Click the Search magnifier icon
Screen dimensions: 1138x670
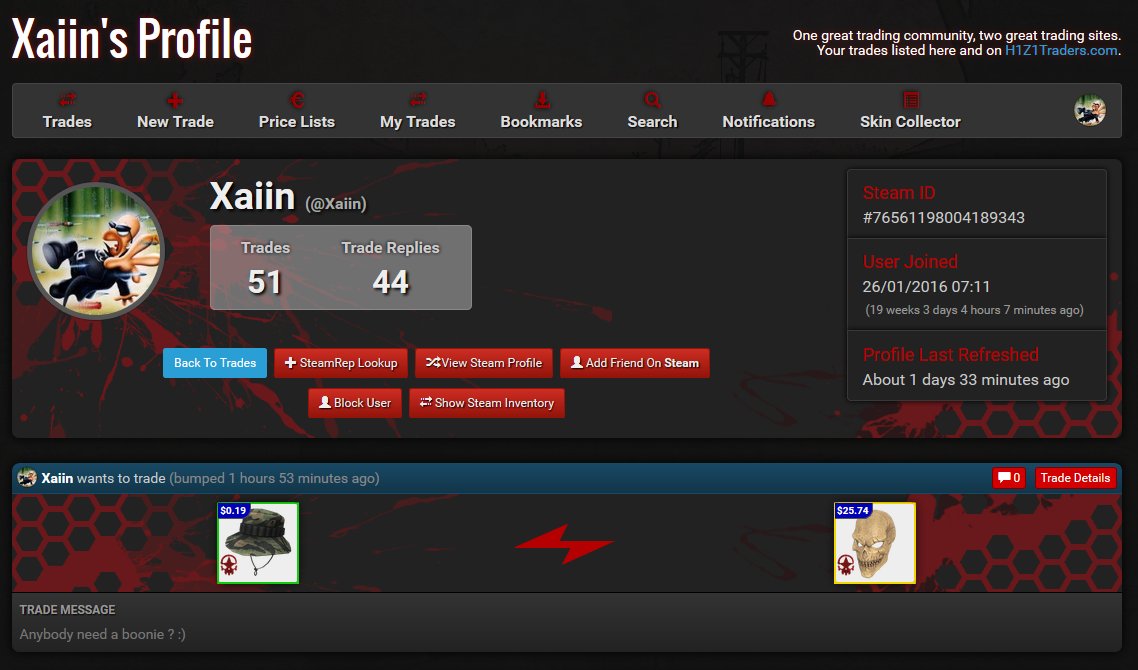point(652,99)
